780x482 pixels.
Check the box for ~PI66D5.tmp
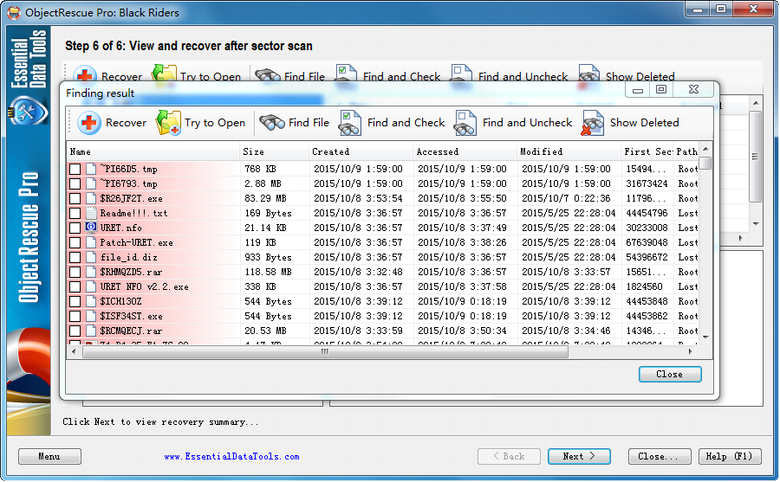(x=75, y=170)
